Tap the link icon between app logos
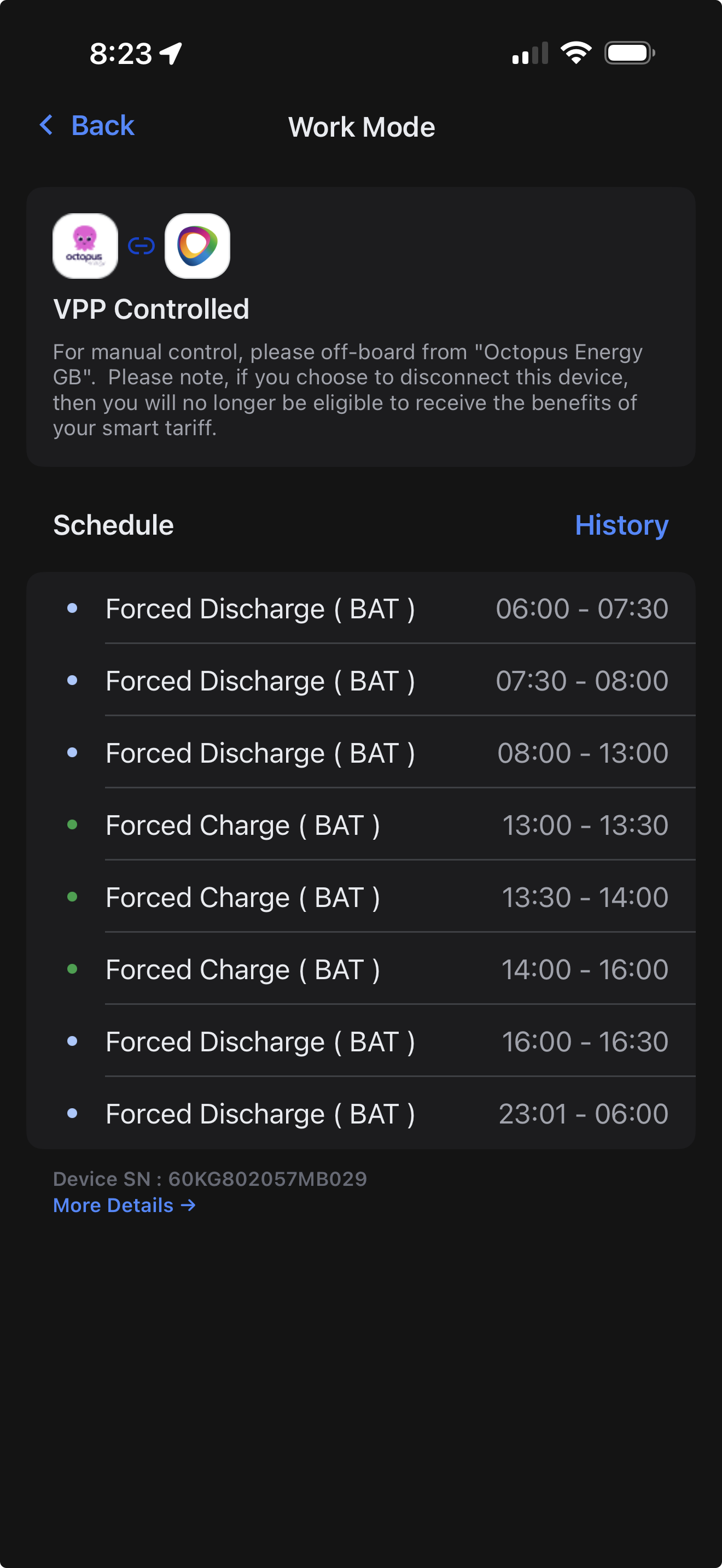The image size is (722, 1568). [141, 246]
